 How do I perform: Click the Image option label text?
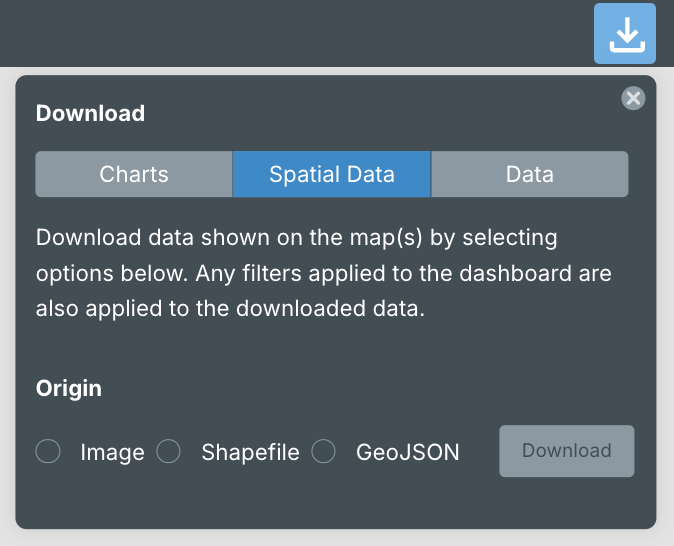coord(112,453)
